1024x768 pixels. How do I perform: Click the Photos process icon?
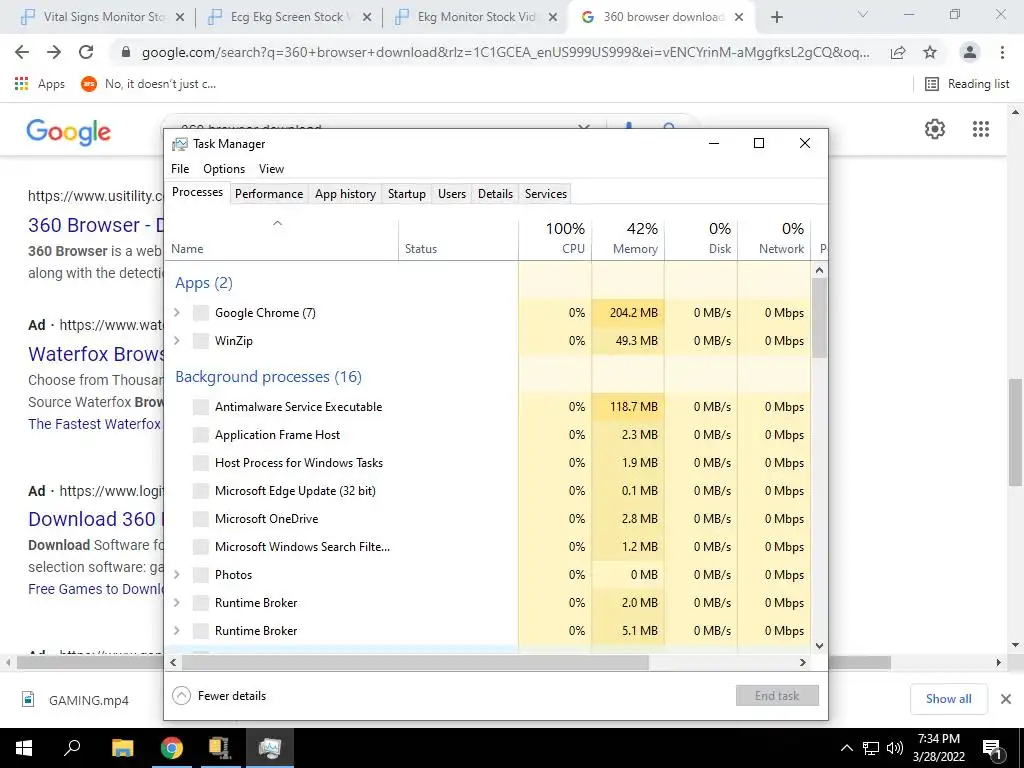pyautogui.click(x=201, y=575)
